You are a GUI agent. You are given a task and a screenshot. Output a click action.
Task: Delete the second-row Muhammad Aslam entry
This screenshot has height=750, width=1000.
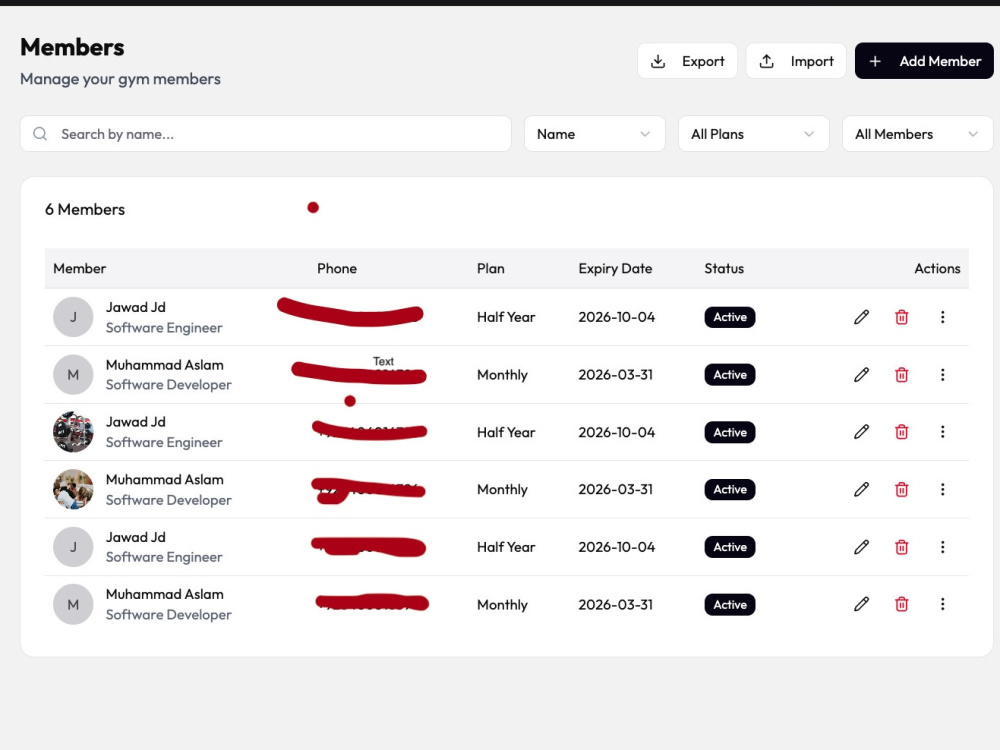(x=901, y=374)
